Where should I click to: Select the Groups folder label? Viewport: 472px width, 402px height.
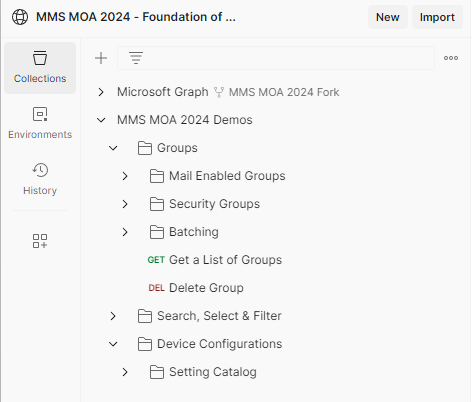177,148
